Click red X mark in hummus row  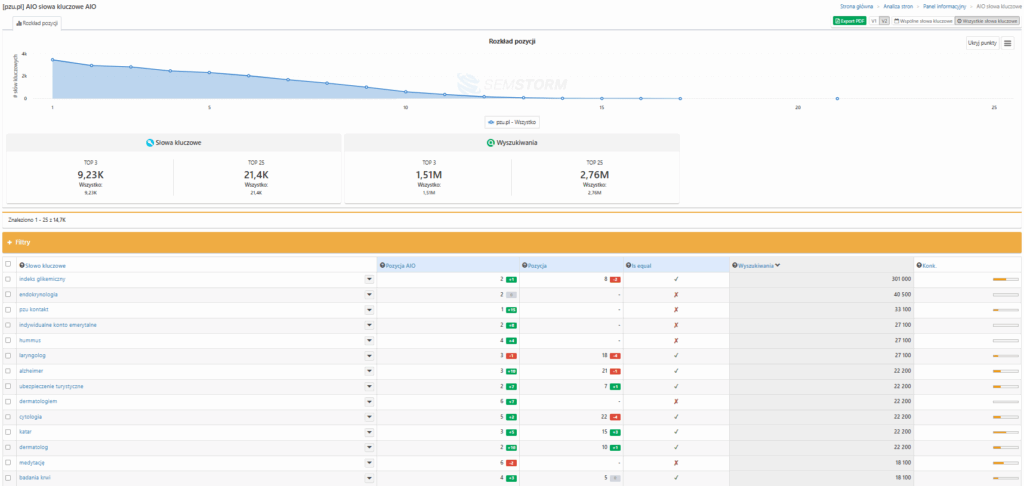[677, 340]
